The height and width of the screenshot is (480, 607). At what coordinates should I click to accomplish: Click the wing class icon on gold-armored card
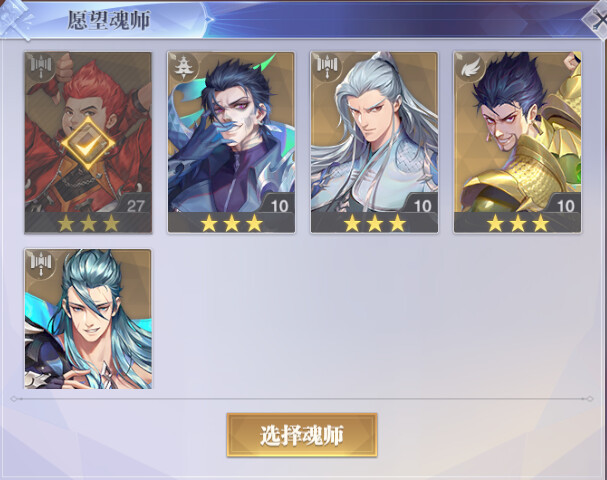pos(470,67)
